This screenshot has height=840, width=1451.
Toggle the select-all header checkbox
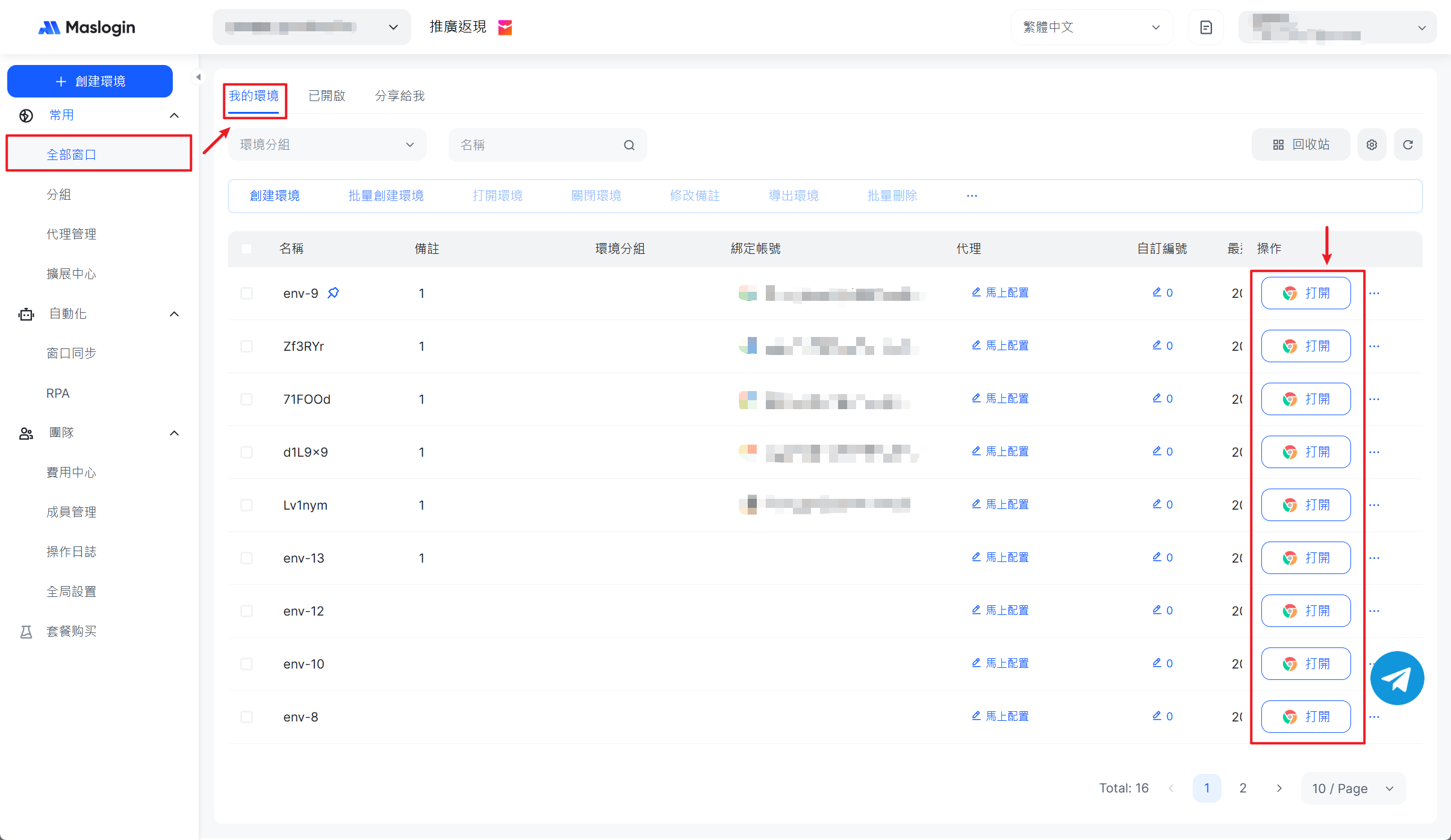246,249
